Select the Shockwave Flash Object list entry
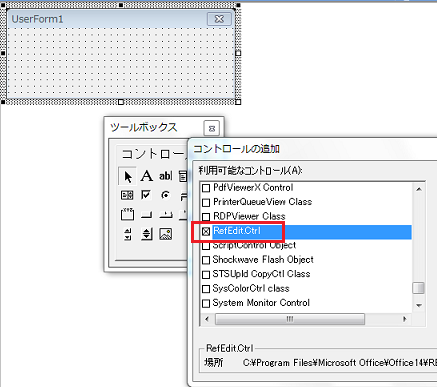Viewport: 437px width, 387px height. pyautogui.click(x=263, y=260)
